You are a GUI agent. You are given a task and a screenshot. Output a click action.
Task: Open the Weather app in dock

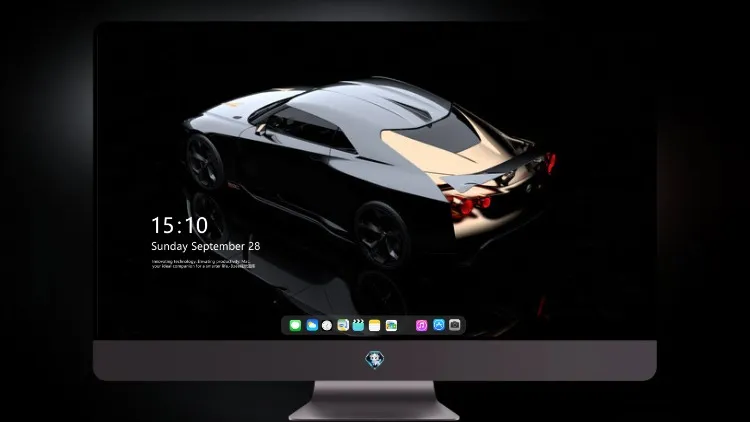(x=312, y=325)
